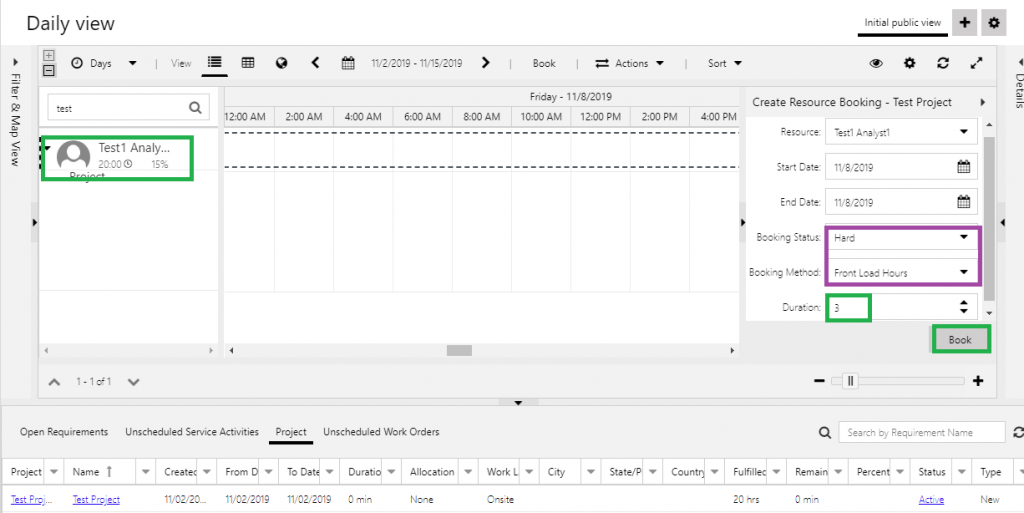Click the booking panel vertical scrollbar
Viewport: 1024px width, 513px height.
click(989, 219)
